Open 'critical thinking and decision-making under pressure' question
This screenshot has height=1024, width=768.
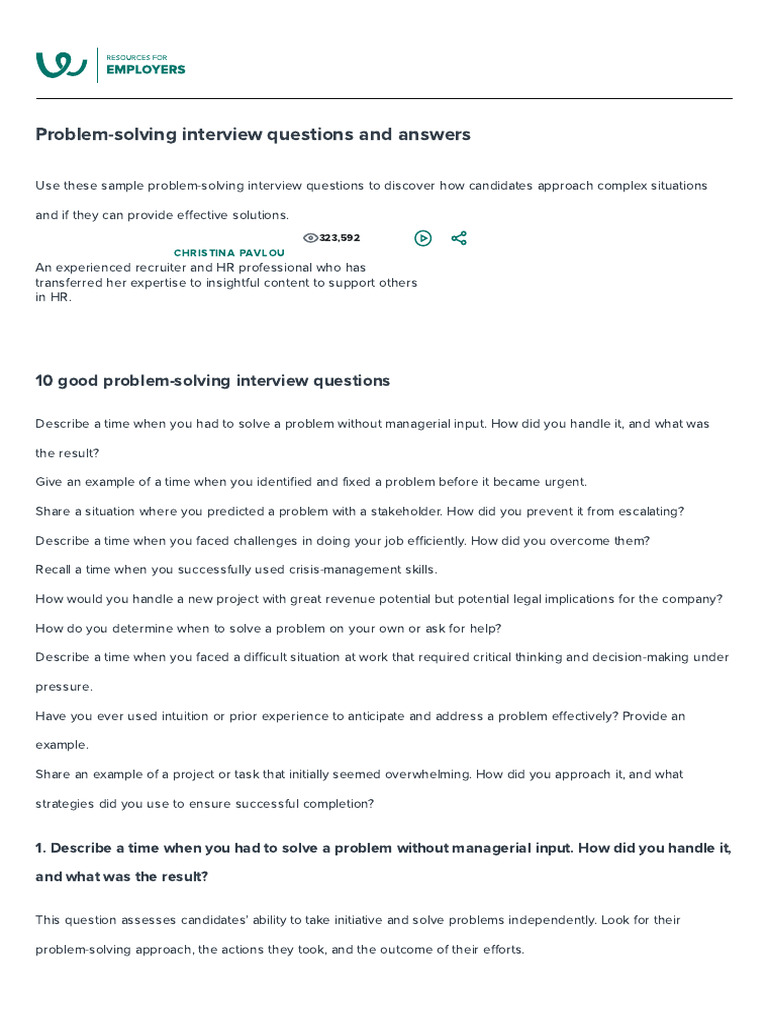[x=382, y=658]
